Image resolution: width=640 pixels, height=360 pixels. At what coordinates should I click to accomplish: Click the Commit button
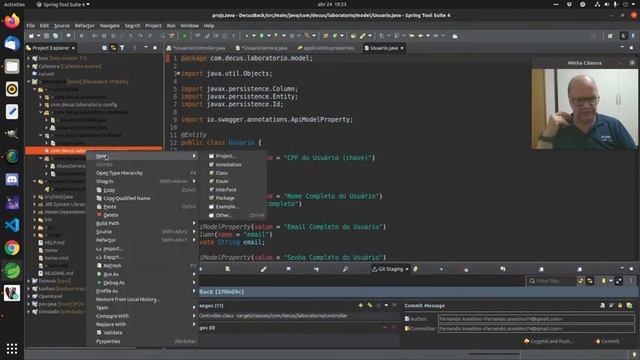pos(607,341)
